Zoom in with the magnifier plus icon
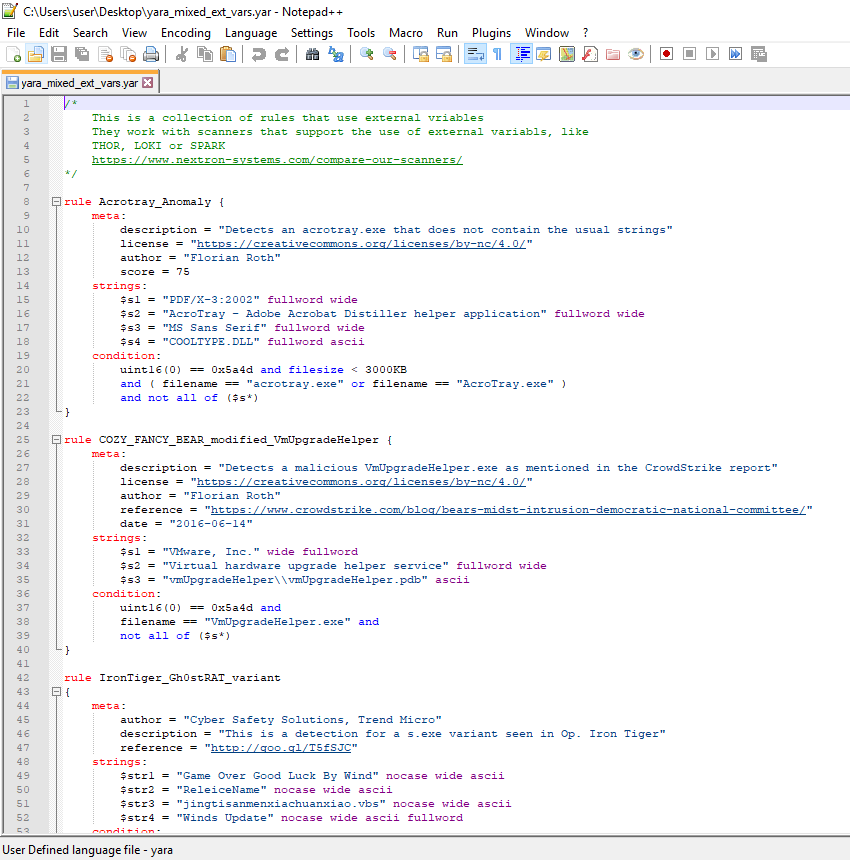 (366, 54)
